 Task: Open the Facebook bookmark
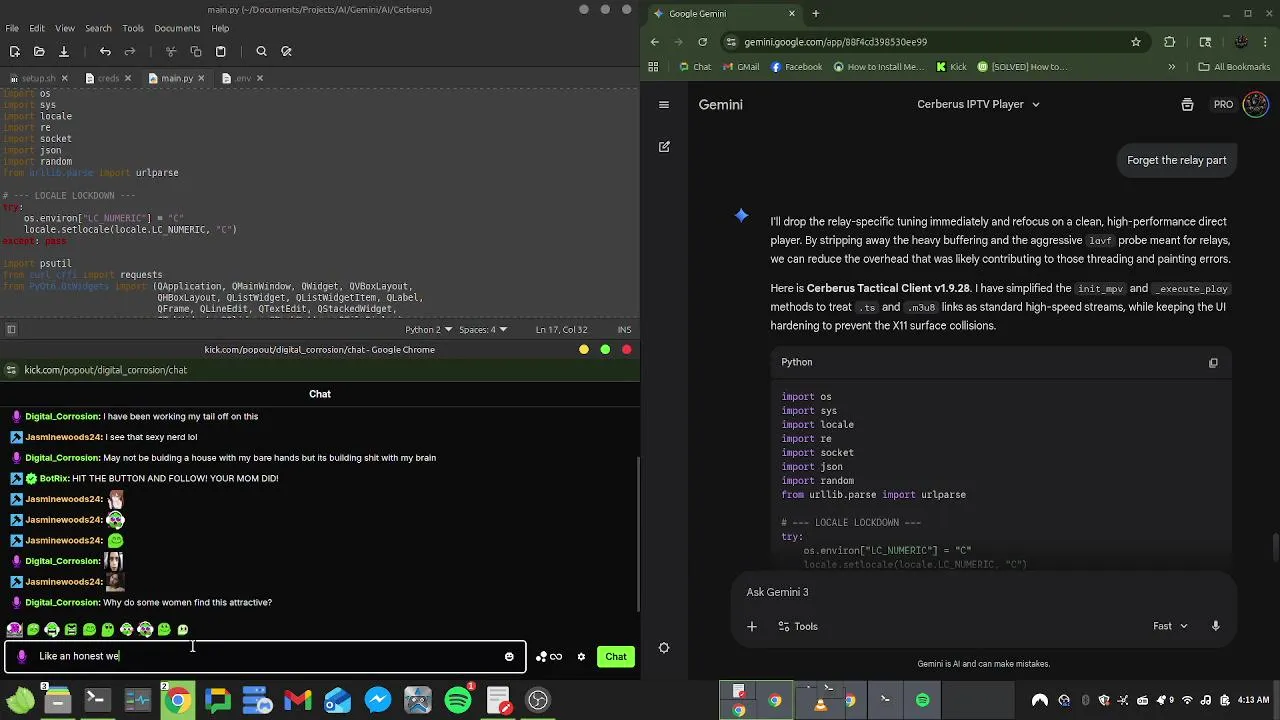pos(797,67)
